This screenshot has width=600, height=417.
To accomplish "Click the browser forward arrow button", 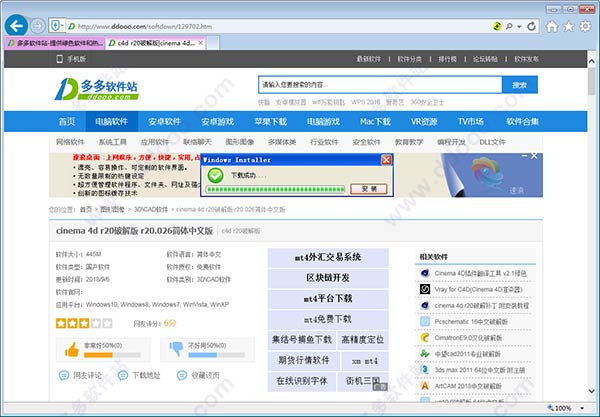I will 38,26.
